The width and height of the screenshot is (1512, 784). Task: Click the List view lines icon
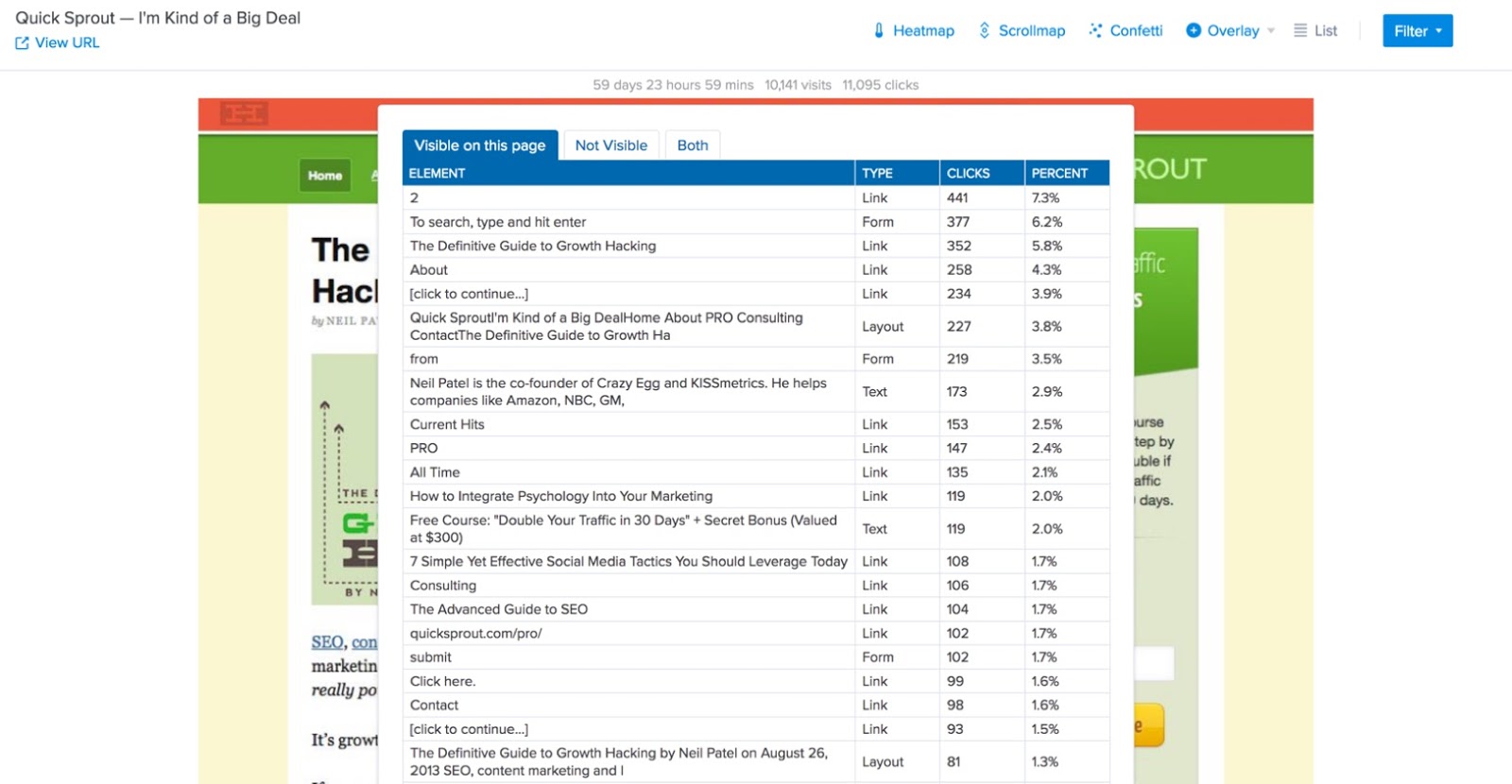[1300, 30]
